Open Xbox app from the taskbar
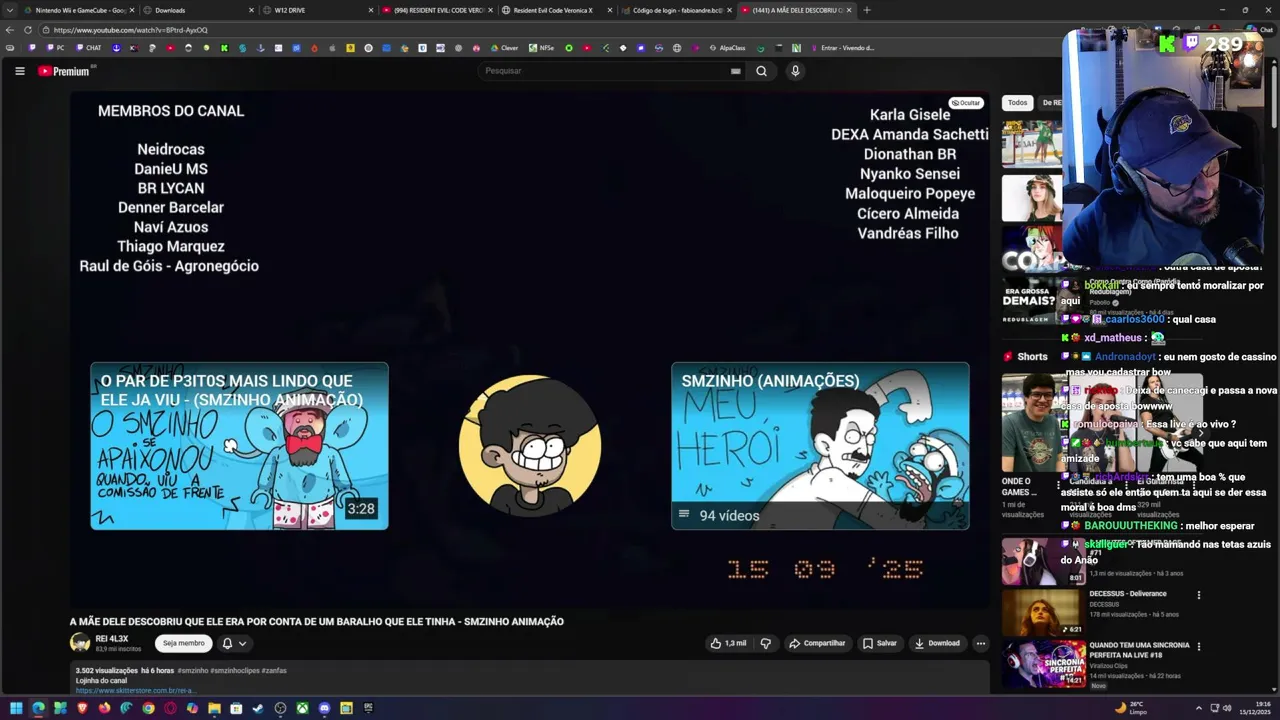 (x=302, y=708)
